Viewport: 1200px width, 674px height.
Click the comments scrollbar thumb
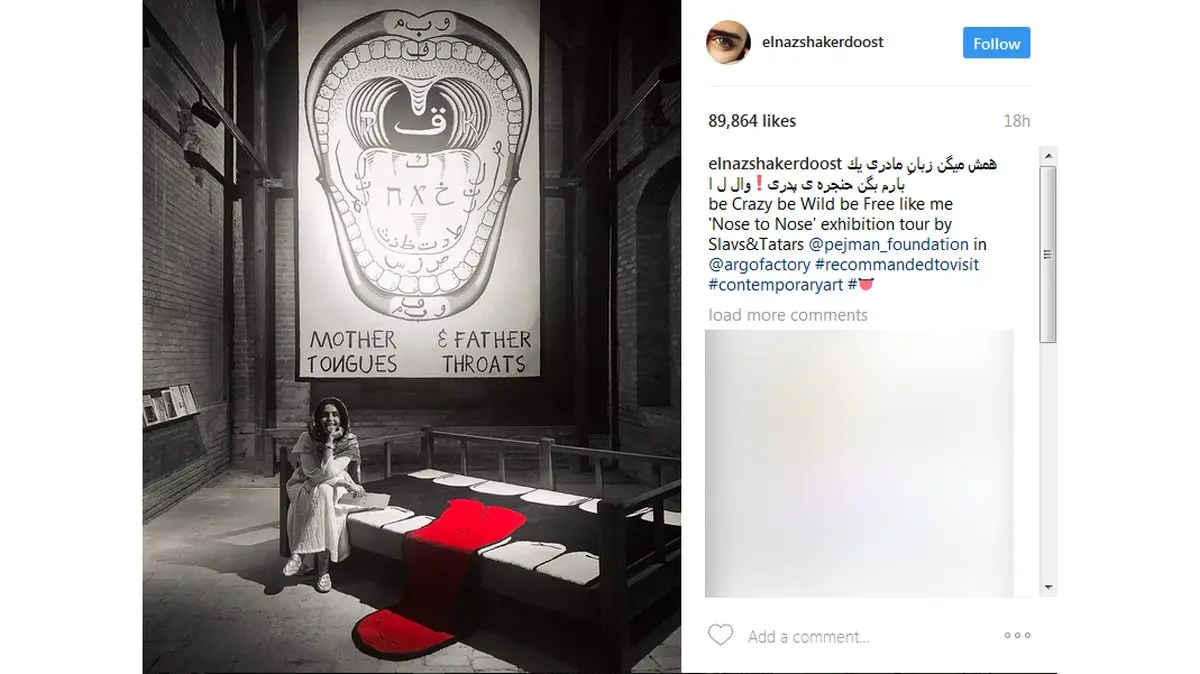click(x=1048, y=255)
